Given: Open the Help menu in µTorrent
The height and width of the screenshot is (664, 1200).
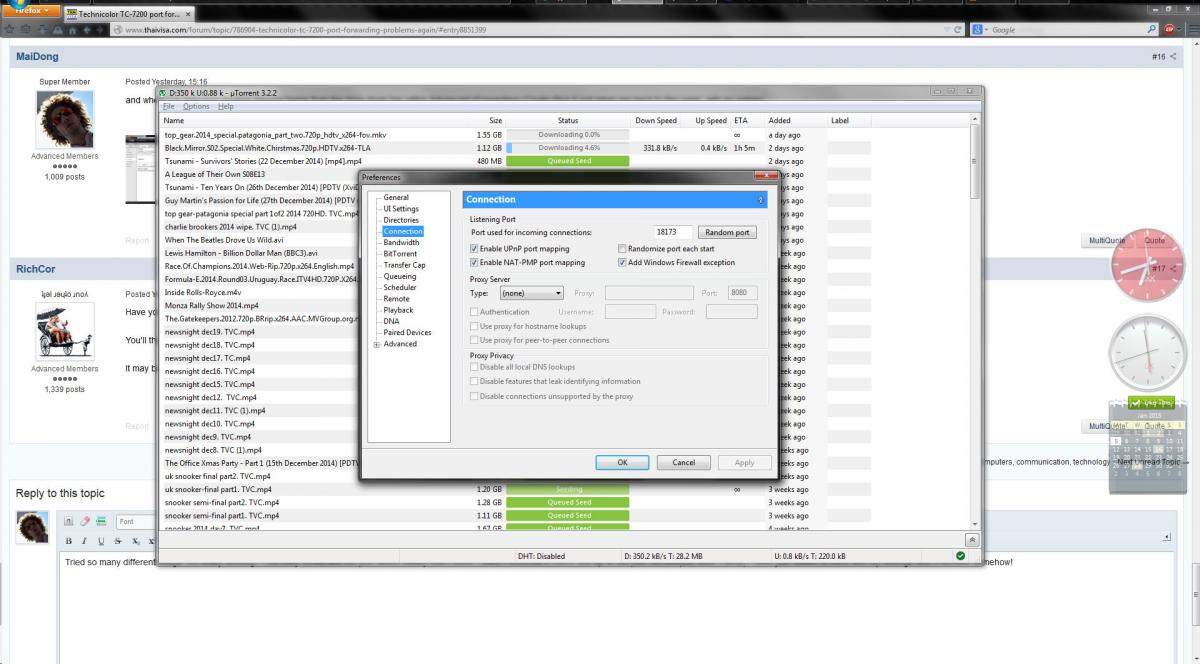Looking at the screenshot, I should point(226,106).
